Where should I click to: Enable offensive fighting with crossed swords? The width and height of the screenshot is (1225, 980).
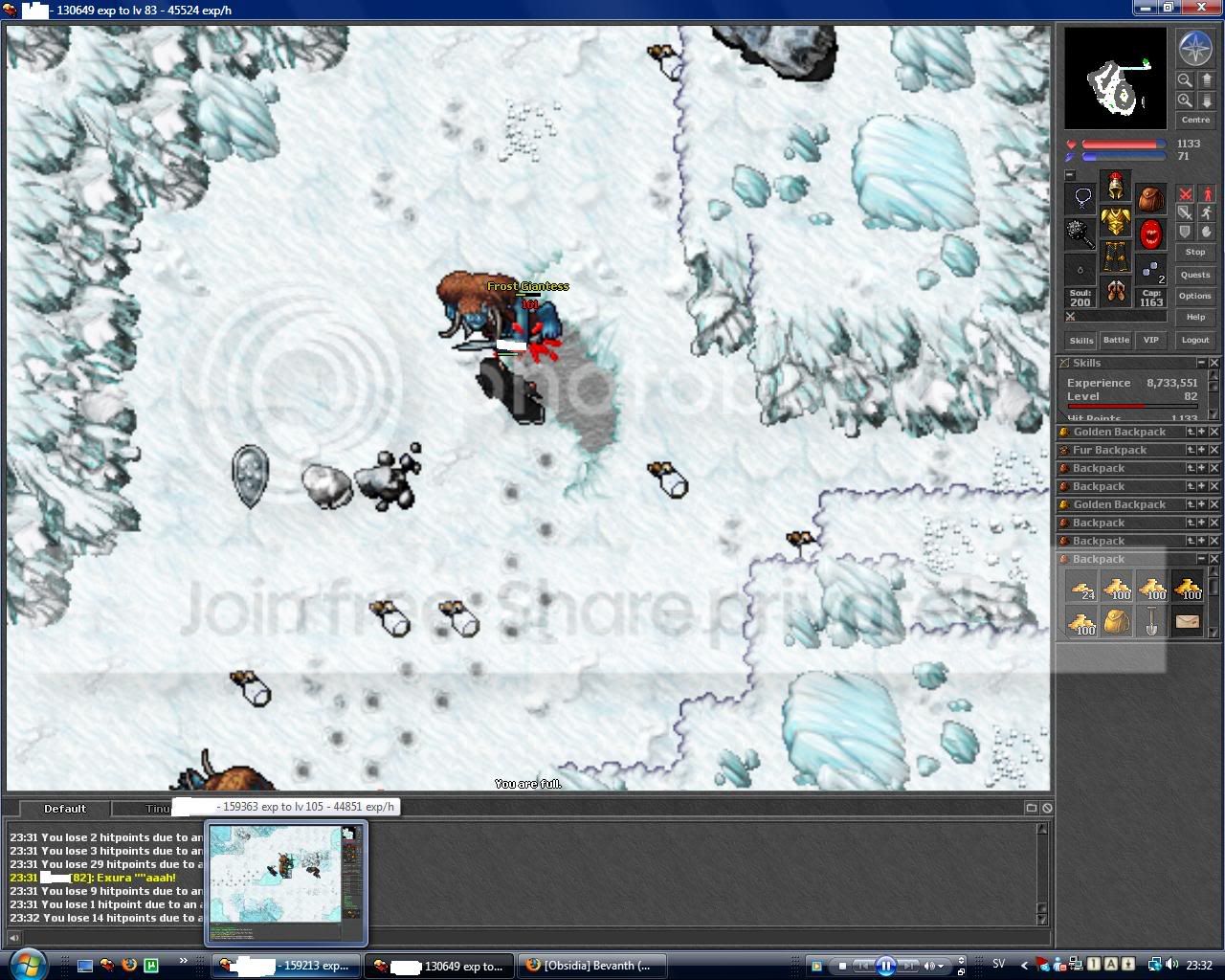(x=1185, y=195)
